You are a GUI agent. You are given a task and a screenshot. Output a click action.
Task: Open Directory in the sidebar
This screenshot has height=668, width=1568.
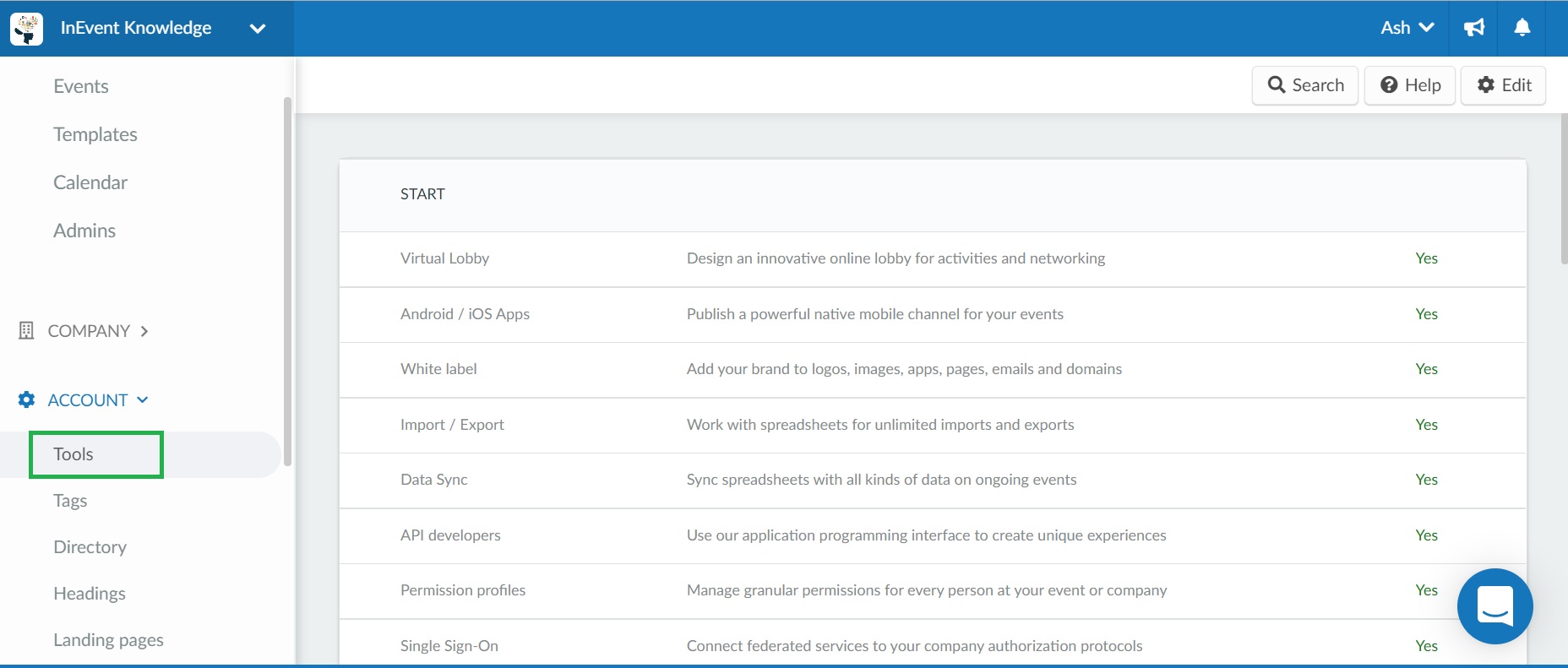[x=90, y=547]
